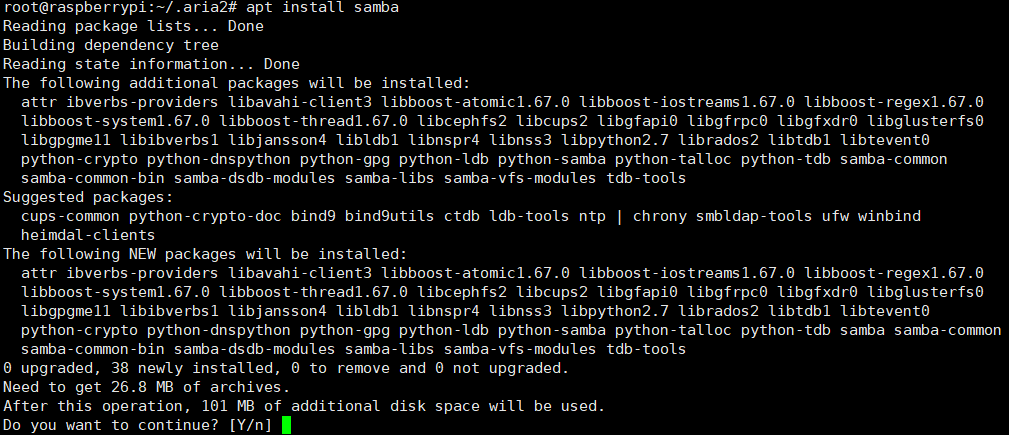1009x435 pixels.
Task: Click the '38 newly installed' summary line
Action: click(180, 368)
